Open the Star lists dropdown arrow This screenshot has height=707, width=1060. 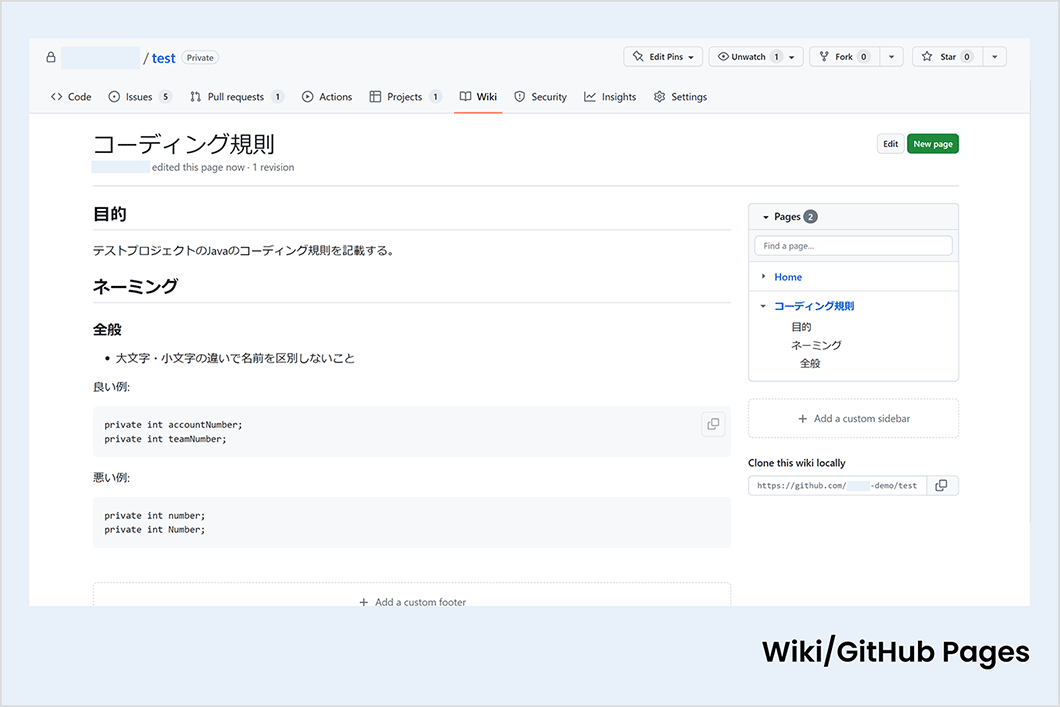point(994,57)
